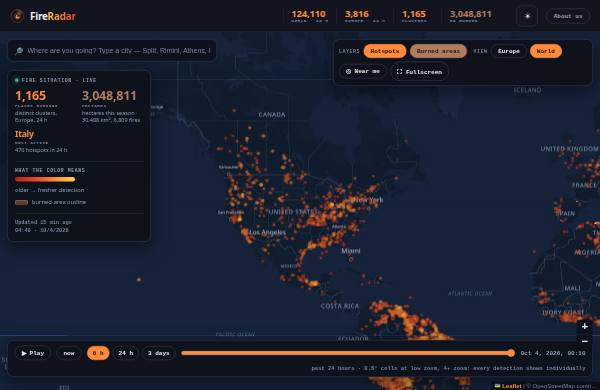This screenshot has width=600, height=390.
Task: Select the 6 h time window
Action: [98, 353]
